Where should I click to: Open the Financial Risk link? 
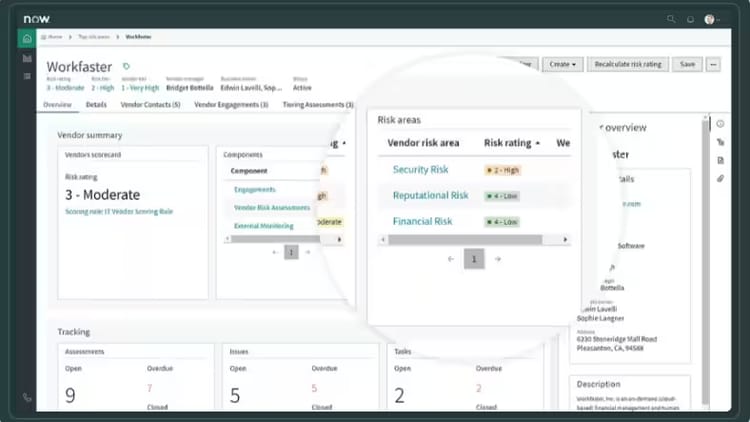pyautogui.click(x=422, y=221)
